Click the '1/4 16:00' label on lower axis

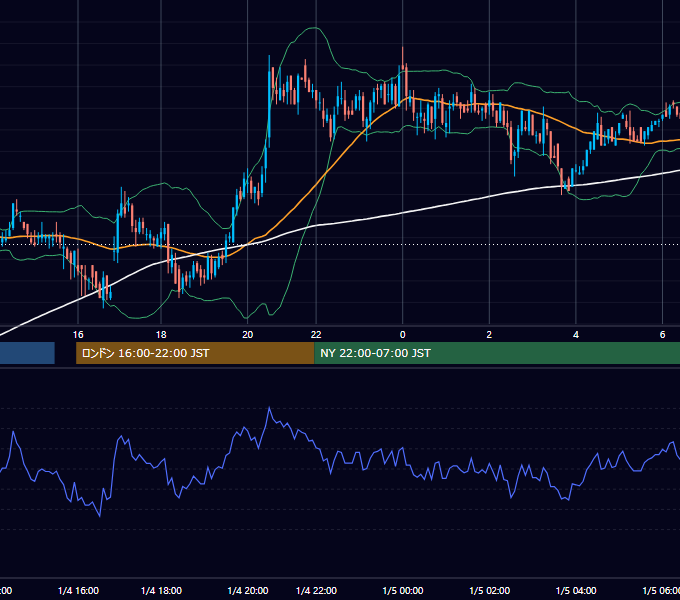[78, 590]
